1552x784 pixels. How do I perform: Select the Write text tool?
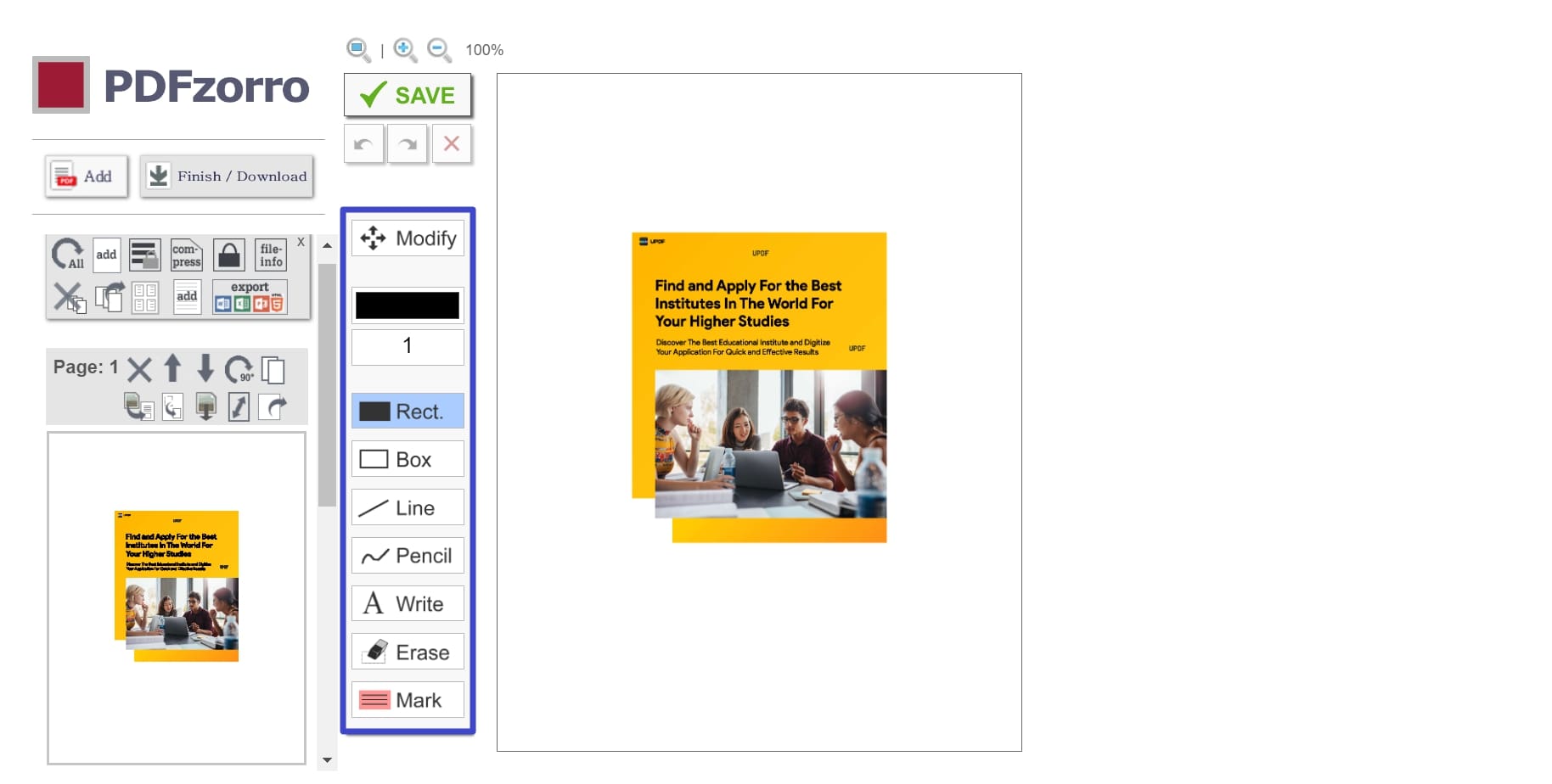(x=407, y=603)
